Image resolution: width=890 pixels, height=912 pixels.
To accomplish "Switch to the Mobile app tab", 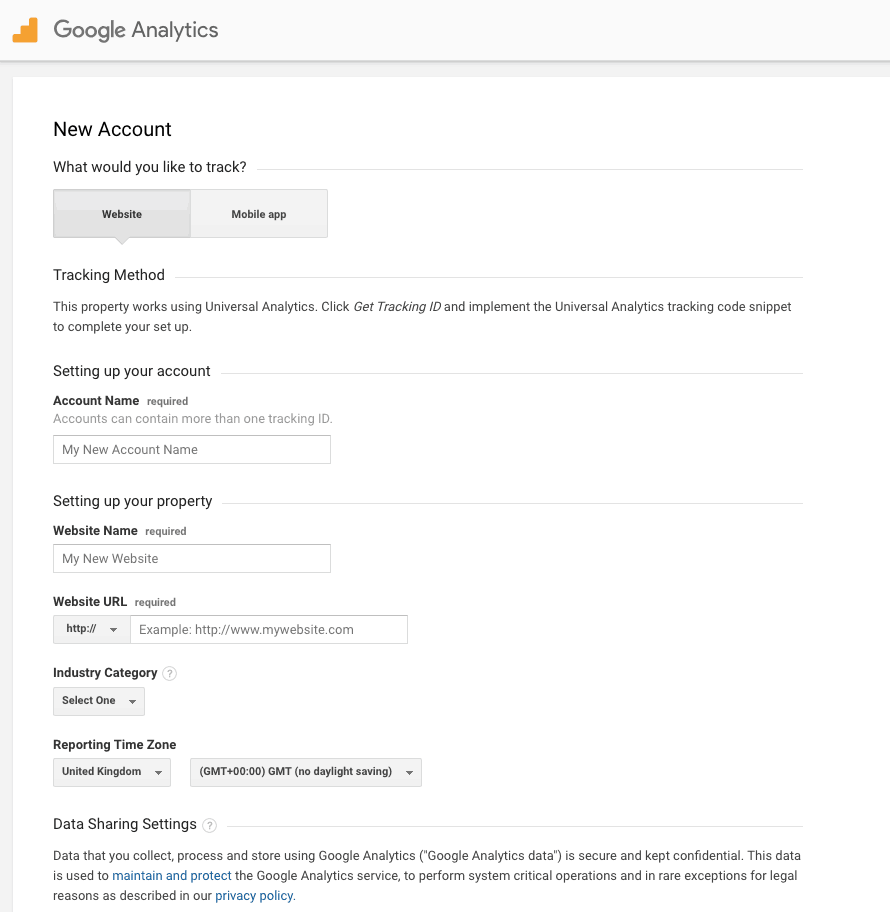I will click(258, 213).
